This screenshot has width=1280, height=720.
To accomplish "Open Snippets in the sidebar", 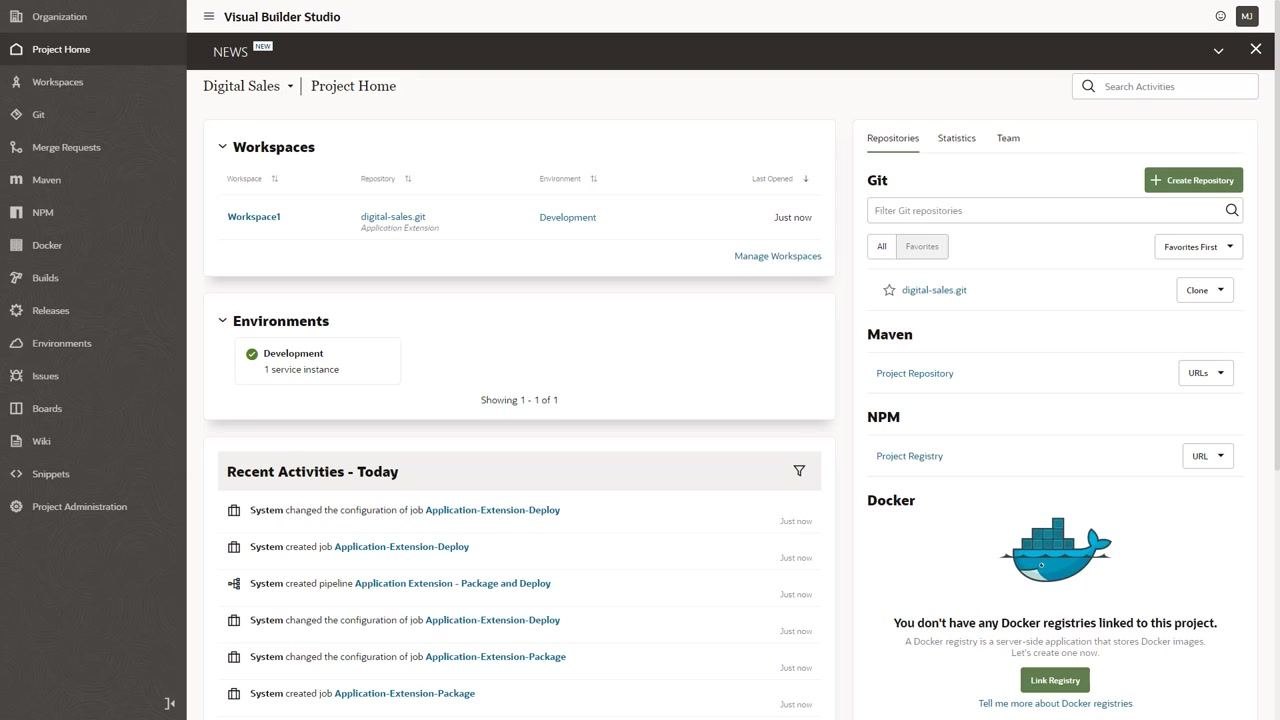I will (50, 474).
